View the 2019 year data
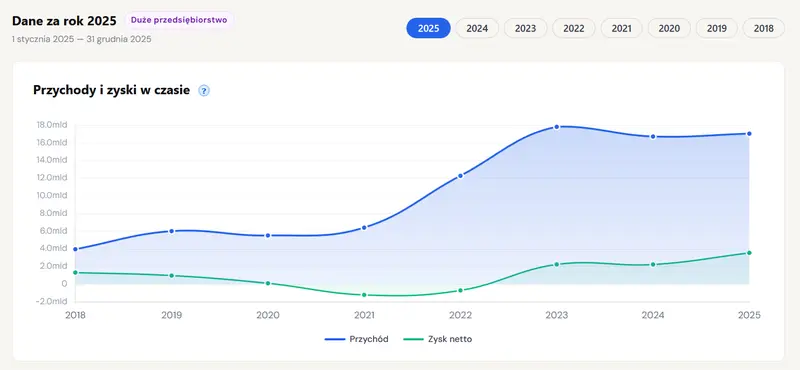This screenshot has height=370, width=800. click(x=717, y=28)
